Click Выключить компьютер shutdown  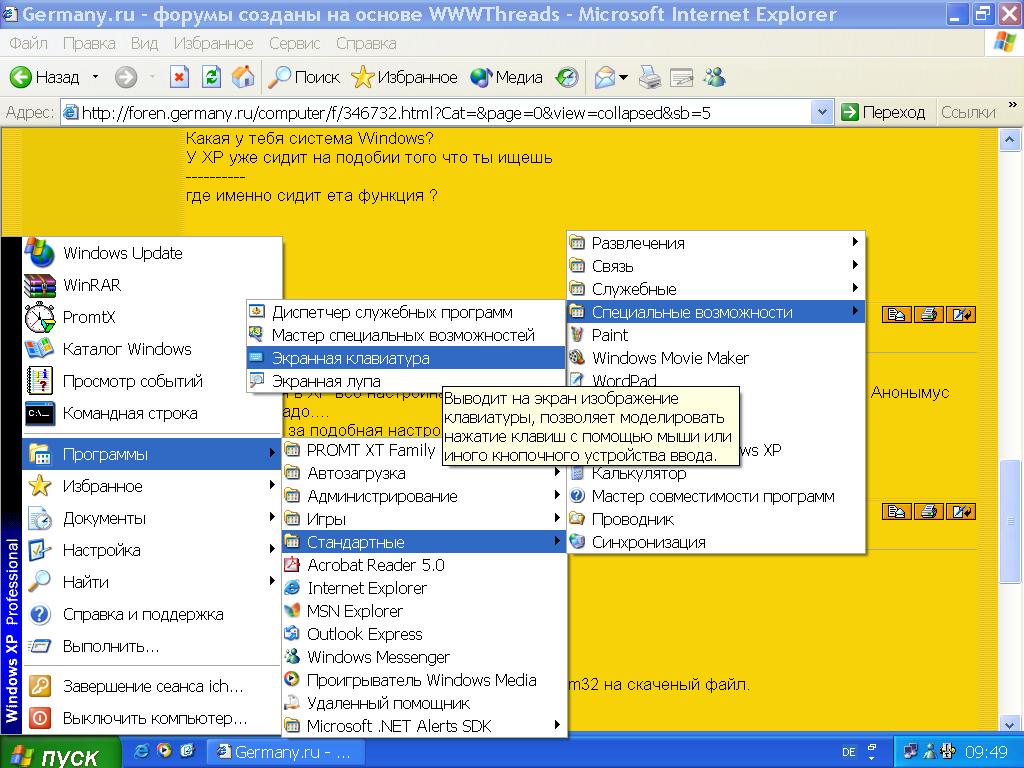[x=152, y=718]
